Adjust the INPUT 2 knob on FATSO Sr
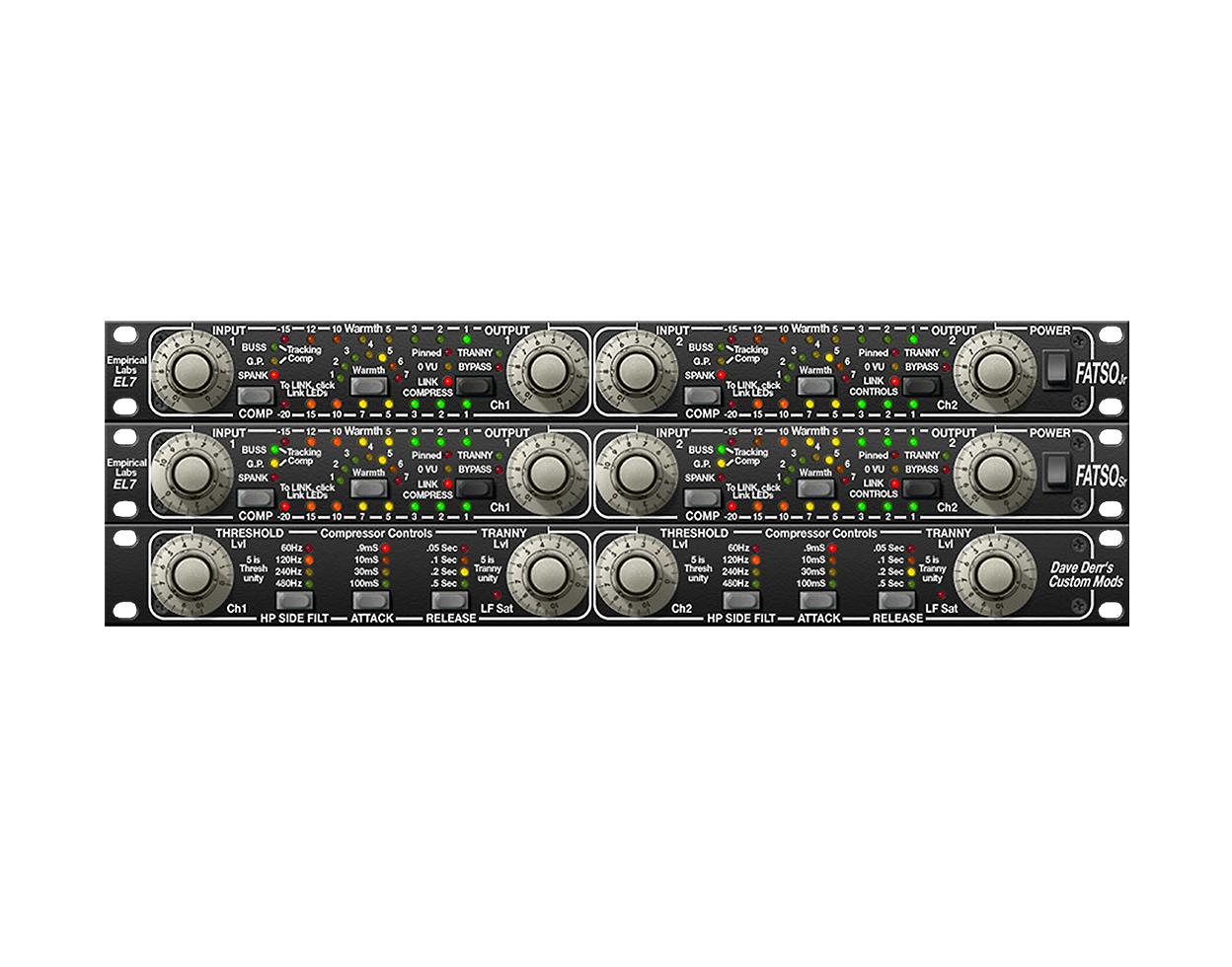The width and height of the screenshot is (1232, 967). (637, 474)
